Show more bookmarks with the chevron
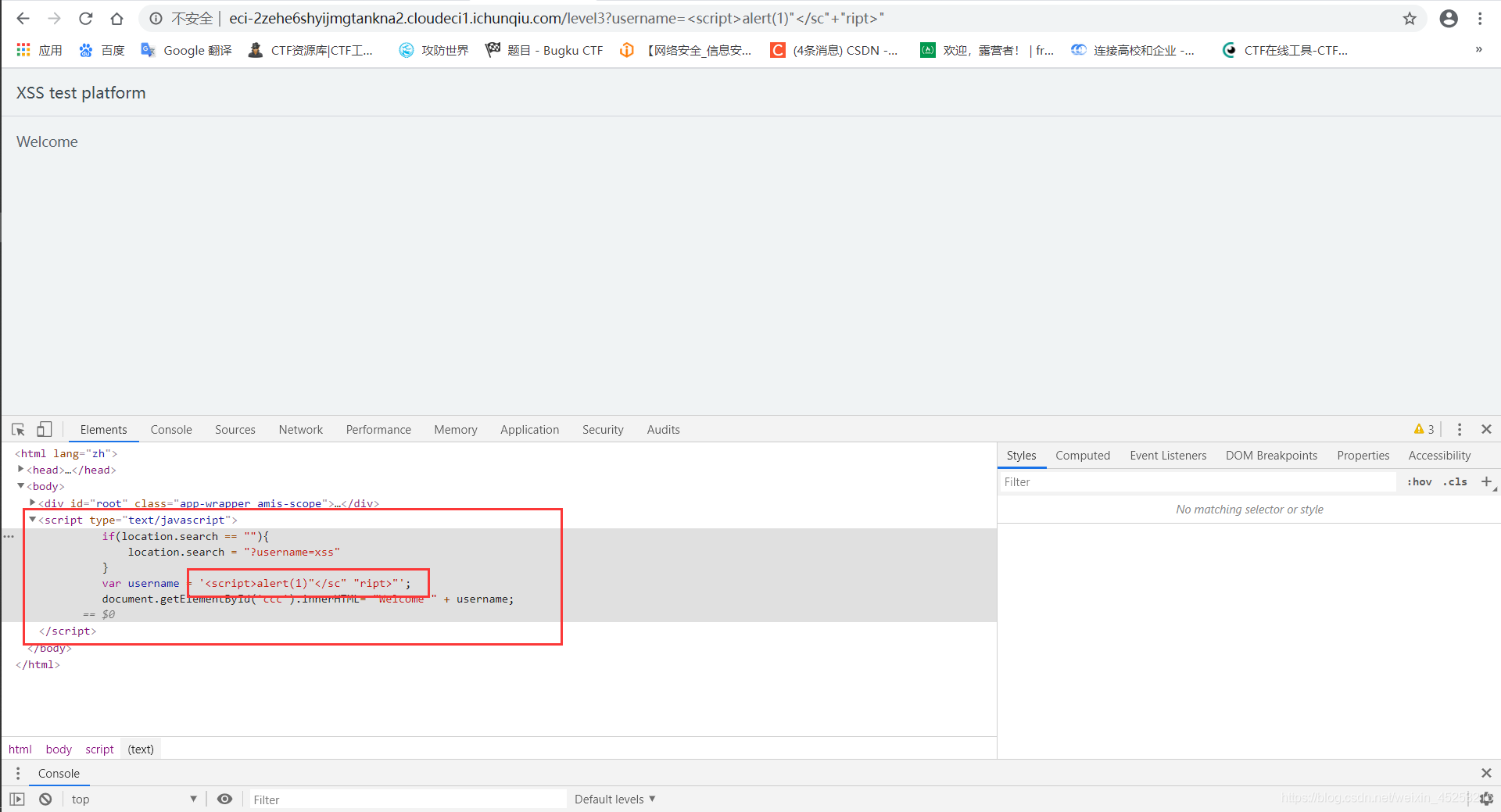 tap(1478, 49)
